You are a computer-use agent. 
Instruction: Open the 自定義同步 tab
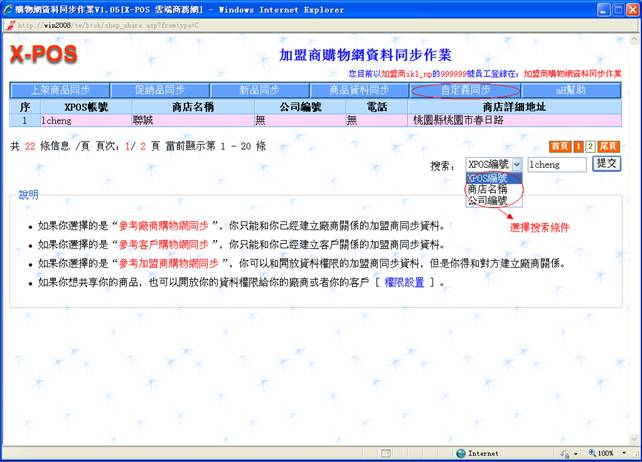[465, 90]
